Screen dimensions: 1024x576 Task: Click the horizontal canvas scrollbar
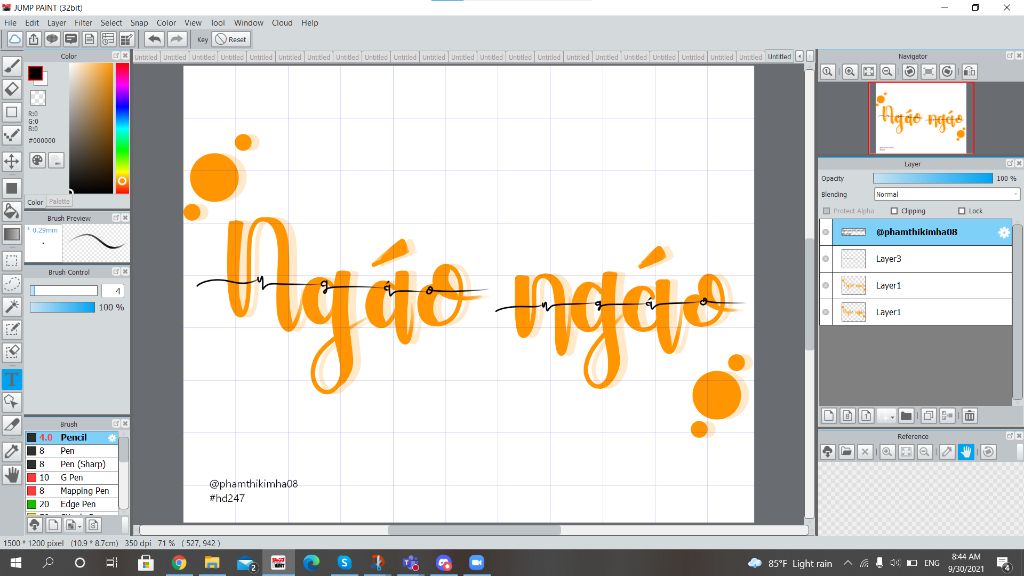tap(474, 530)
